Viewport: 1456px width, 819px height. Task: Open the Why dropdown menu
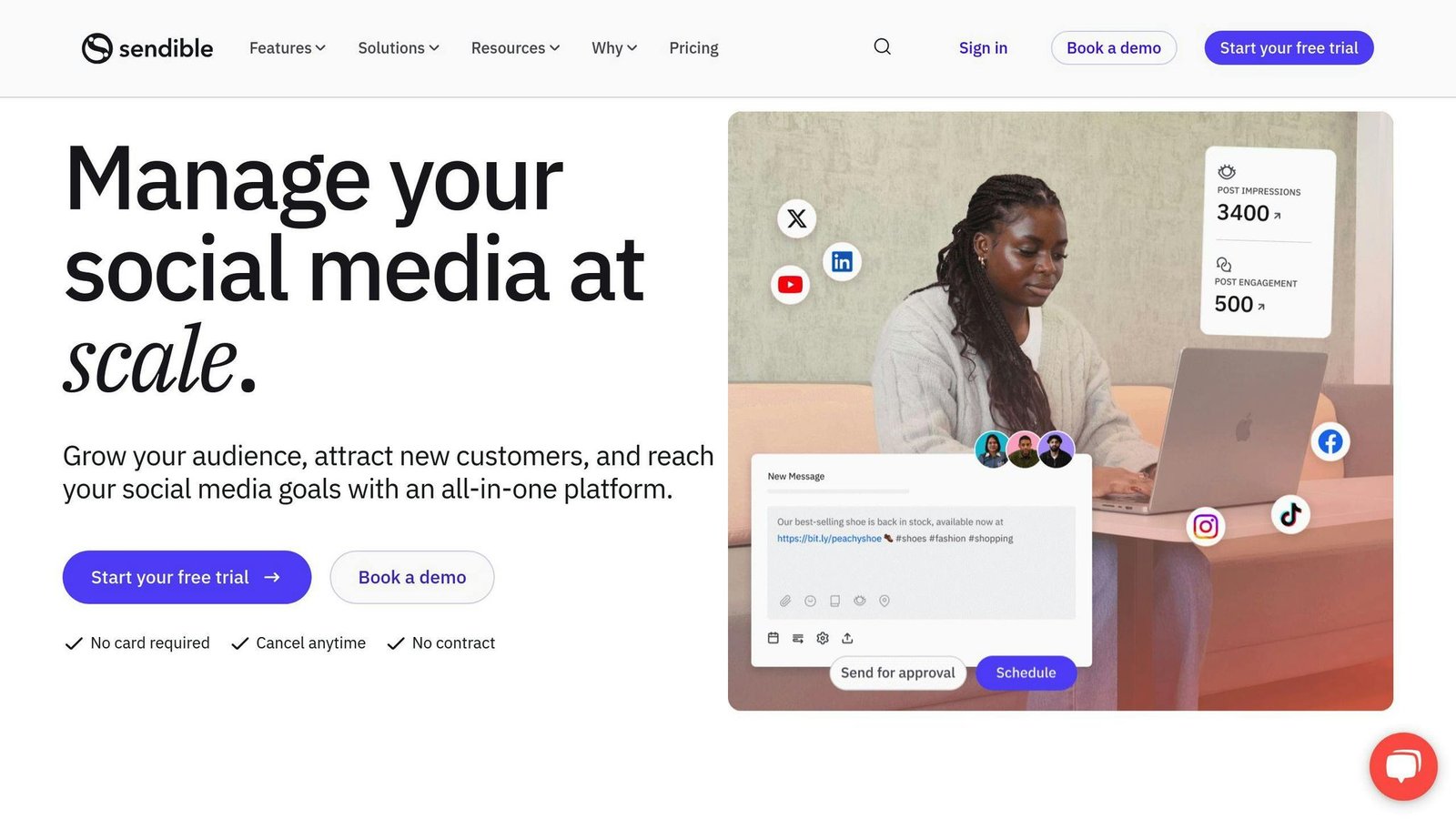tap(614, 48)
